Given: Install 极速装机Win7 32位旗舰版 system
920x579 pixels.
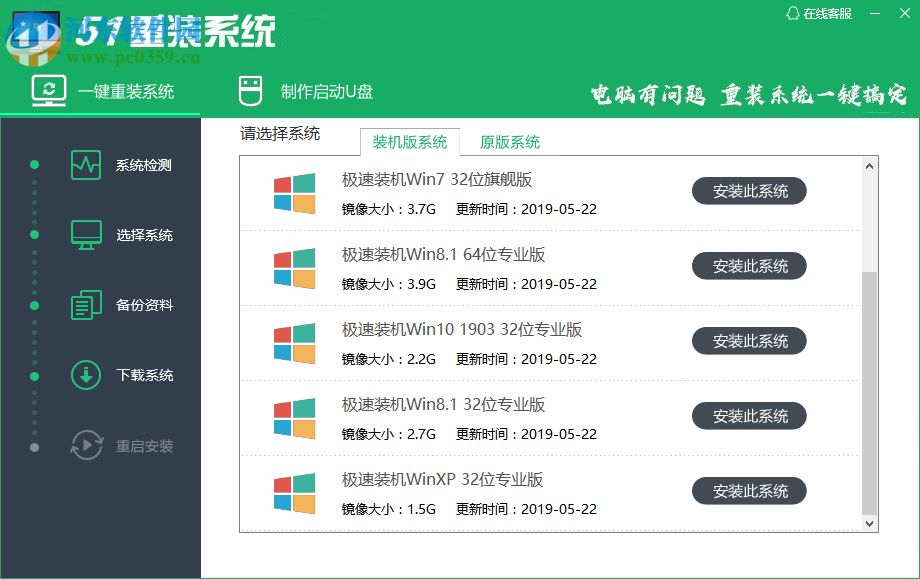Looking at the screenshot, I should point(749,191).
